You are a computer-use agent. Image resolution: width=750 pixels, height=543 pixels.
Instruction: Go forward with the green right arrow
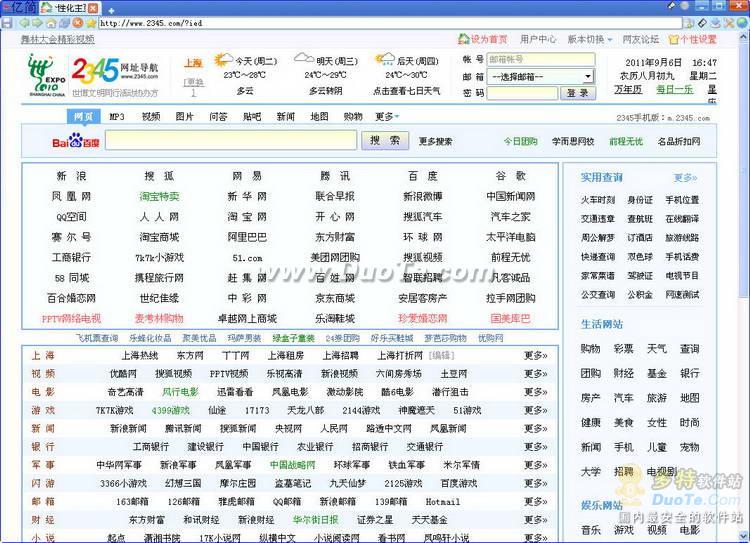(x=37, y=23)
